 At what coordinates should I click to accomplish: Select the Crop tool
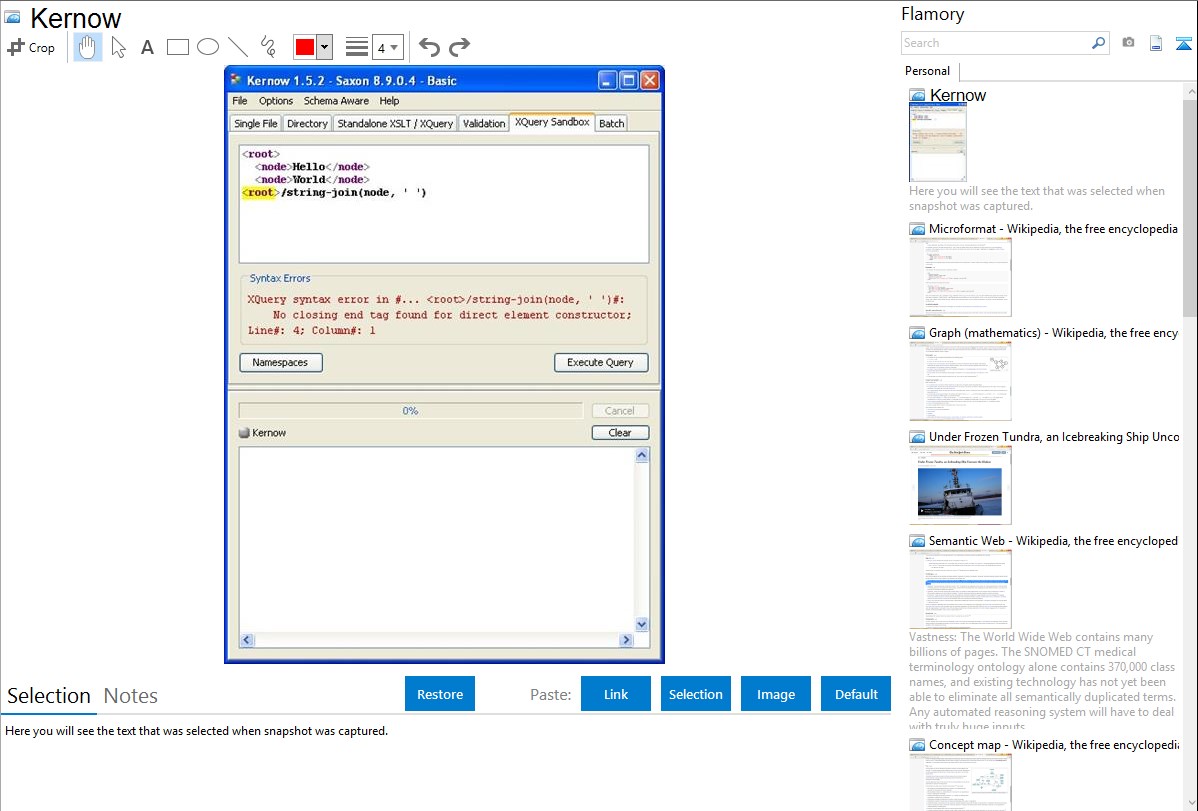pyautogui.click(x=31, y=47)
